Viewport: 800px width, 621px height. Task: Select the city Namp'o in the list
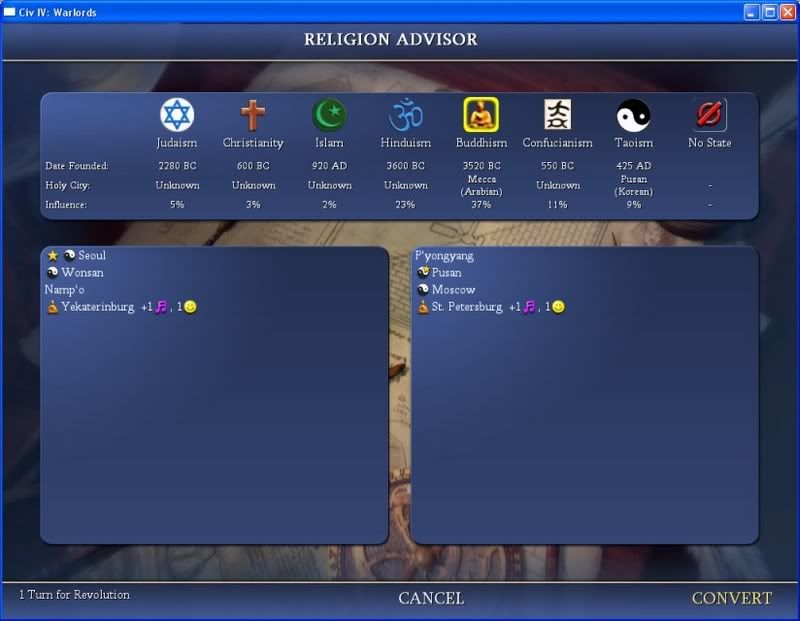point(64,290)
